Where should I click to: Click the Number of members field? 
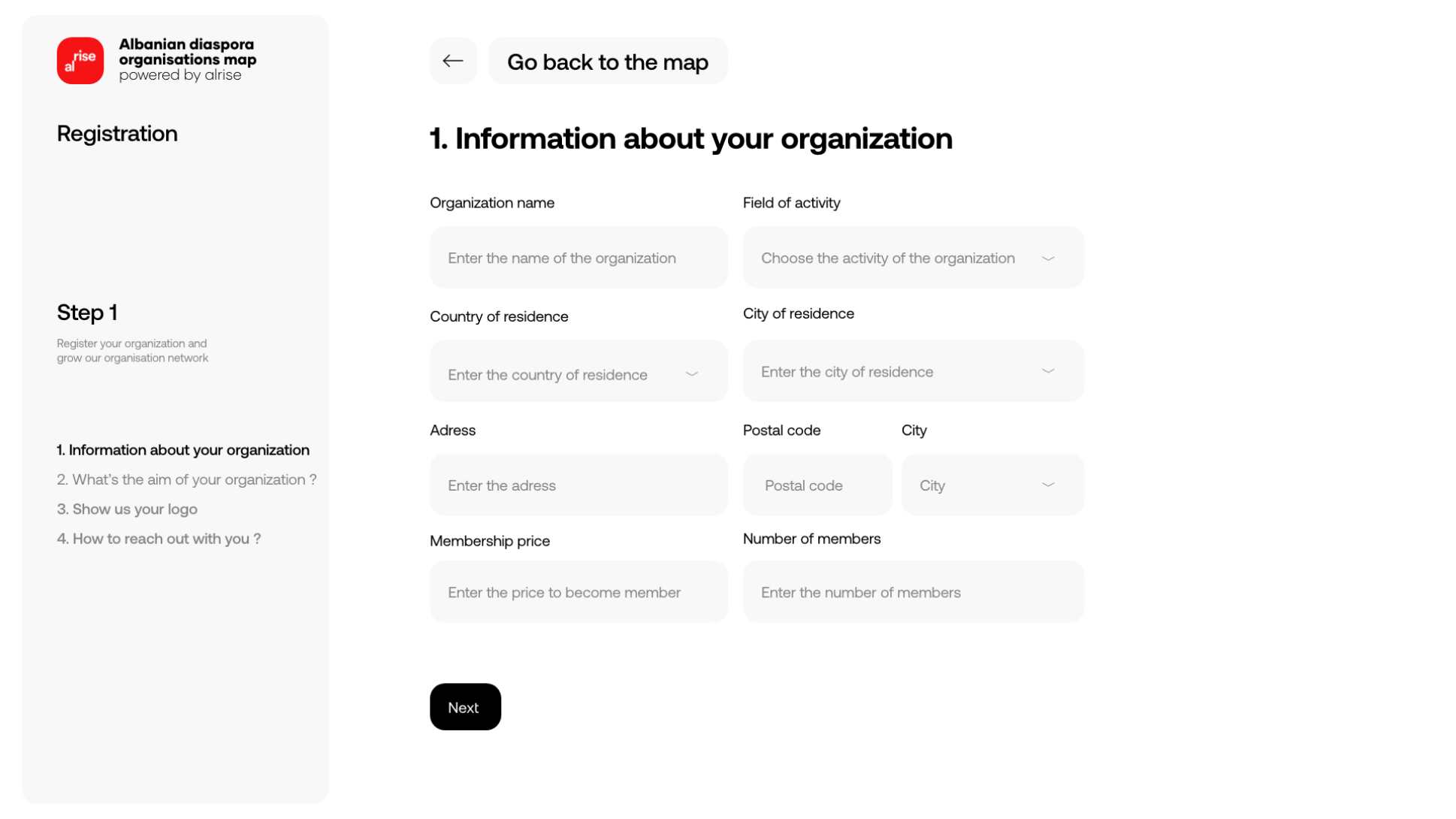(x=912, y=591)
